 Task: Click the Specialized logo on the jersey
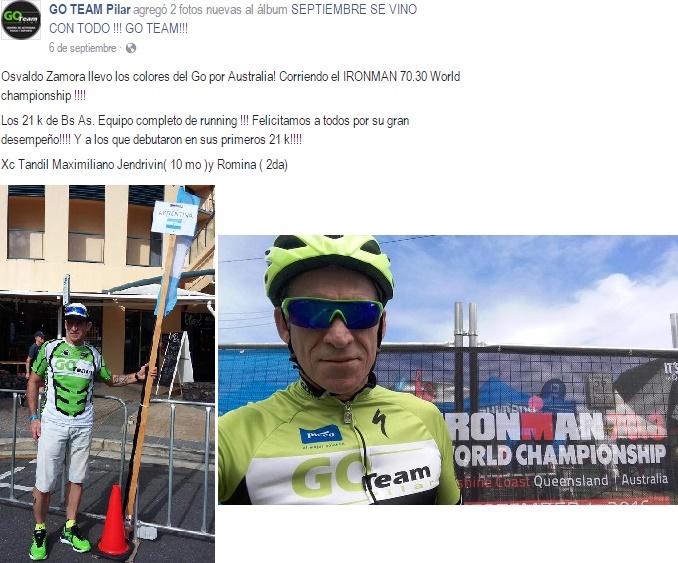click(380, 422)
